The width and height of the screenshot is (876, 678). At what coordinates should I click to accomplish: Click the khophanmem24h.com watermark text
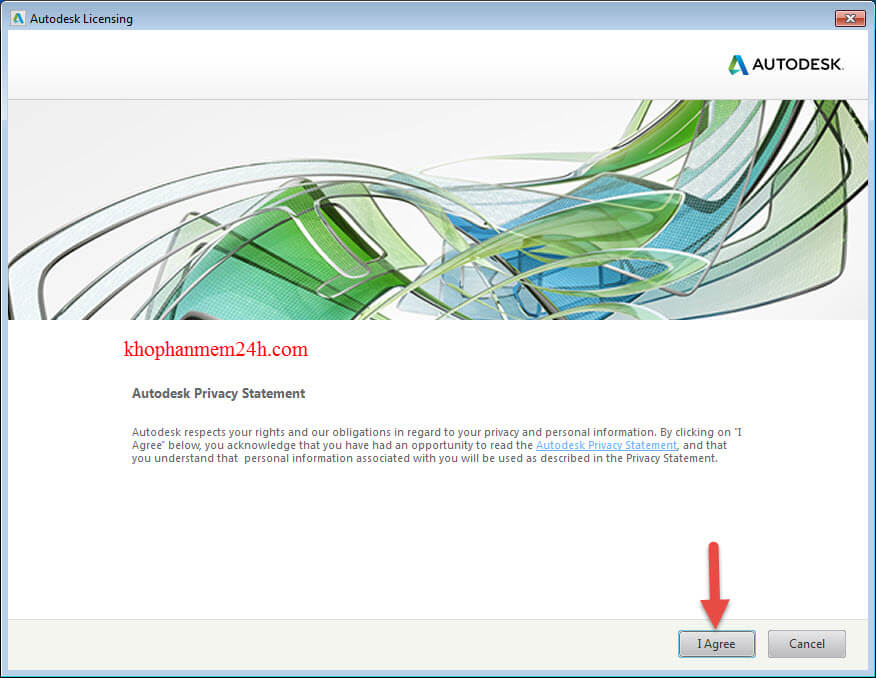[215, 350]
